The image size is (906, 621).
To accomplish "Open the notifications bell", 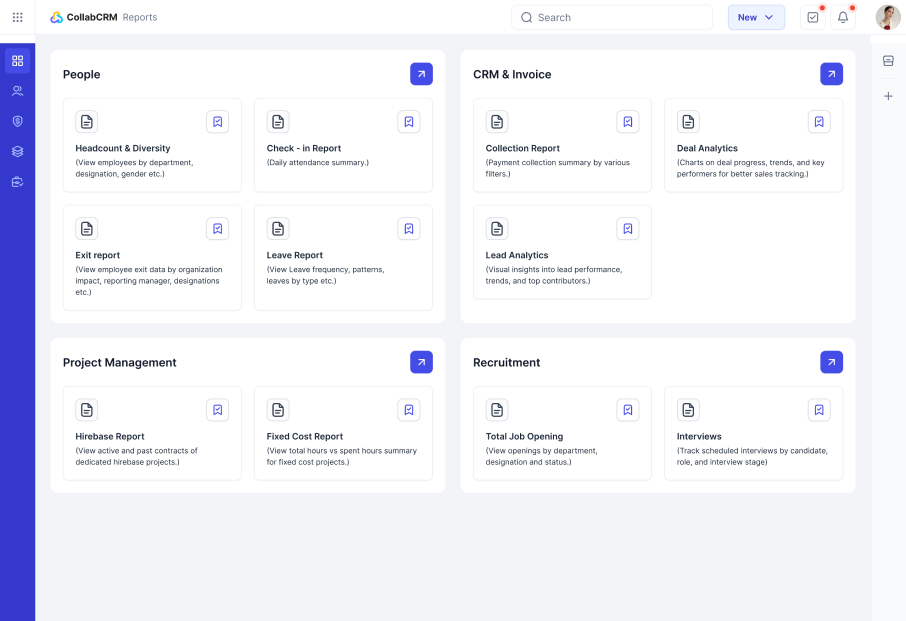I will coord(843,17).
